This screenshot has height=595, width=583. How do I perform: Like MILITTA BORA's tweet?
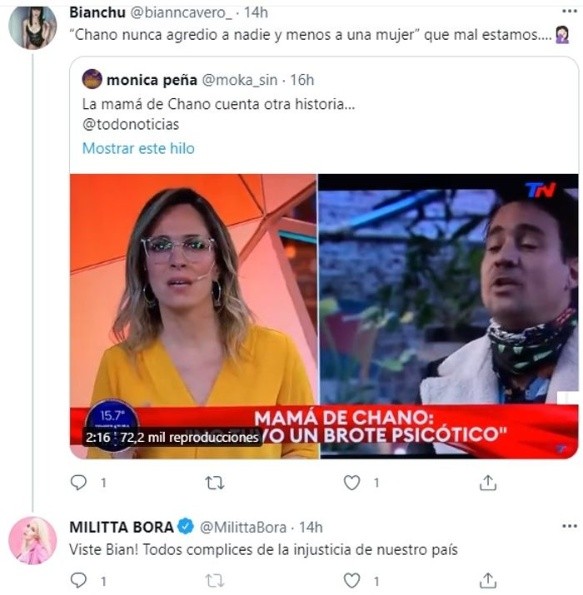click(x=352, y=581)
